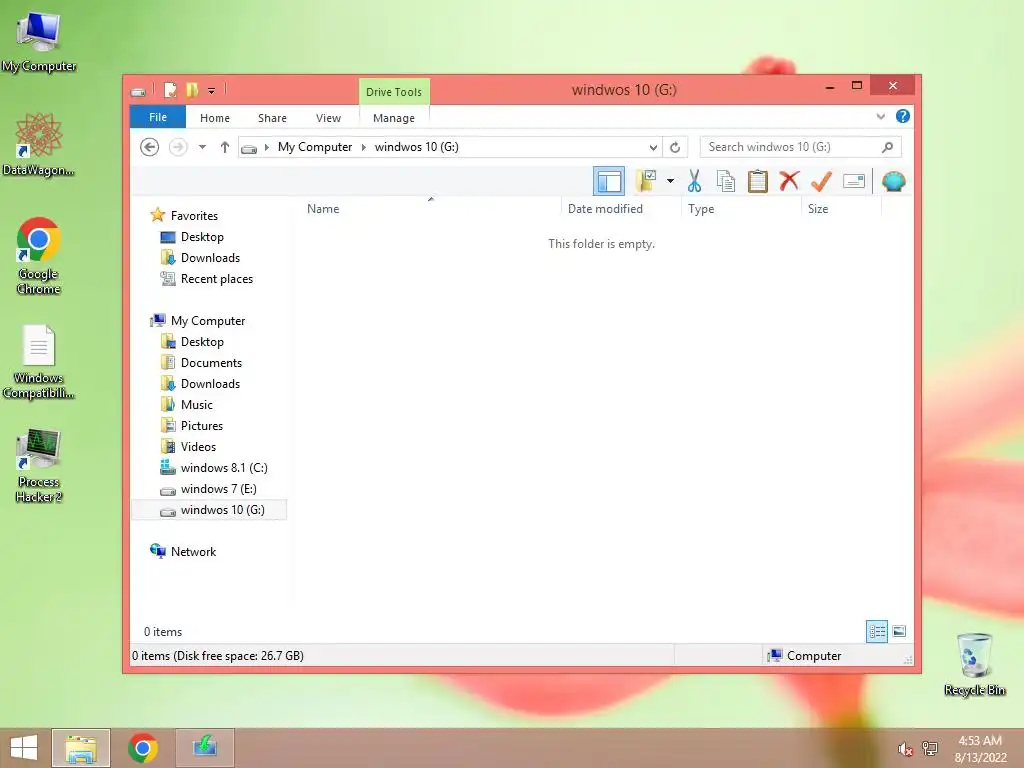Viewport: 1024px width, 768px height.
Task: Go up one level with Up arrow
Action: [225, 147]
